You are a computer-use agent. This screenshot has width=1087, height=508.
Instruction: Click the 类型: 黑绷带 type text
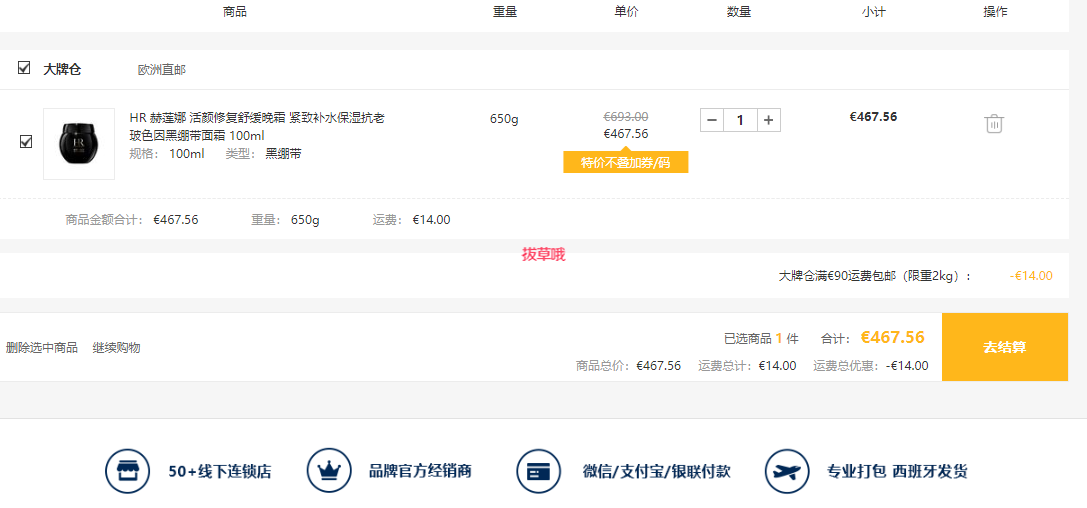pyautogui.click(x=263, y=154)
